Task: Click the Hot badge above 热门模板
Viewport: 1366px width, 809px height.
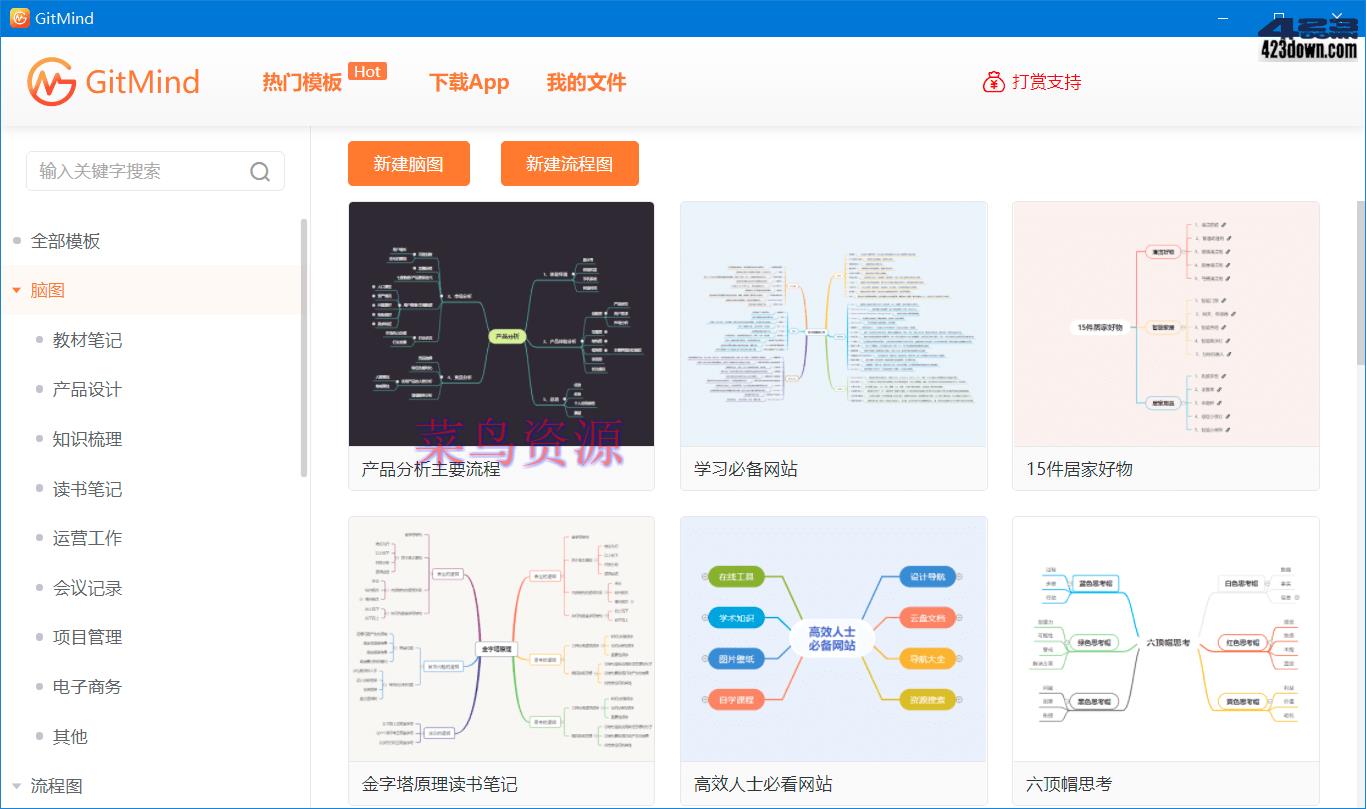Action: pos(367,71)
